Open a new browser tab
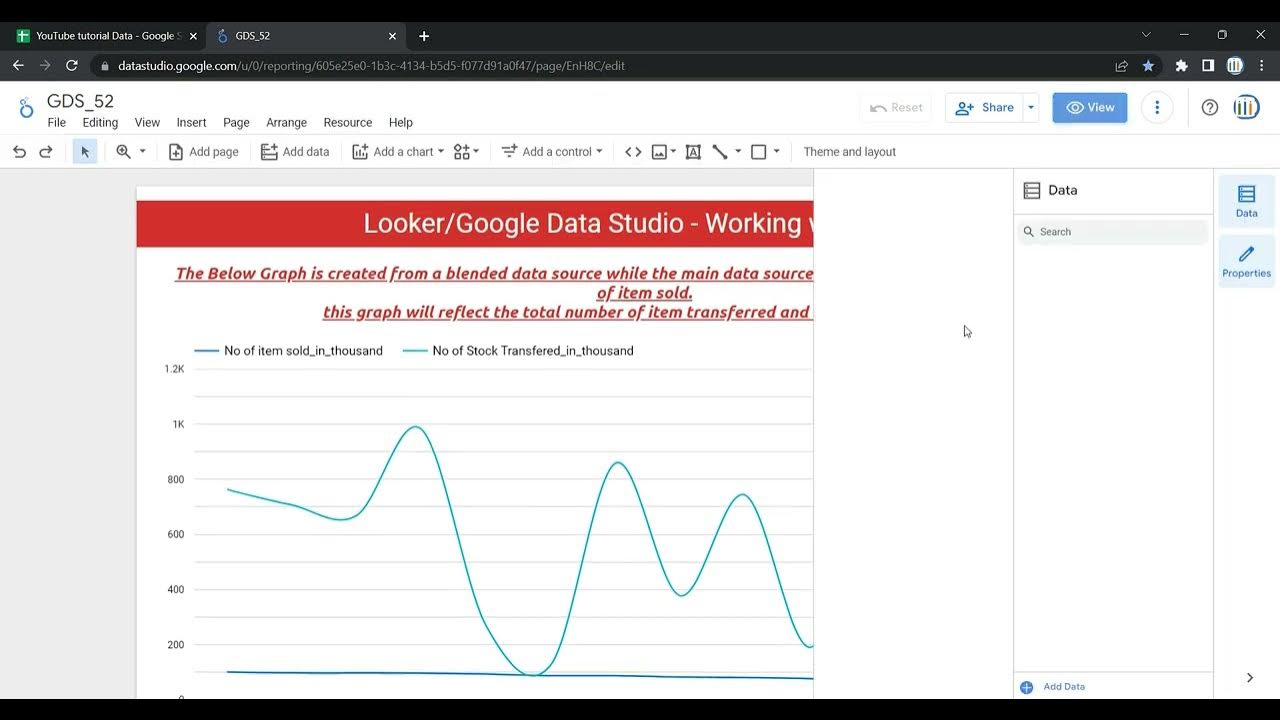 424,36
